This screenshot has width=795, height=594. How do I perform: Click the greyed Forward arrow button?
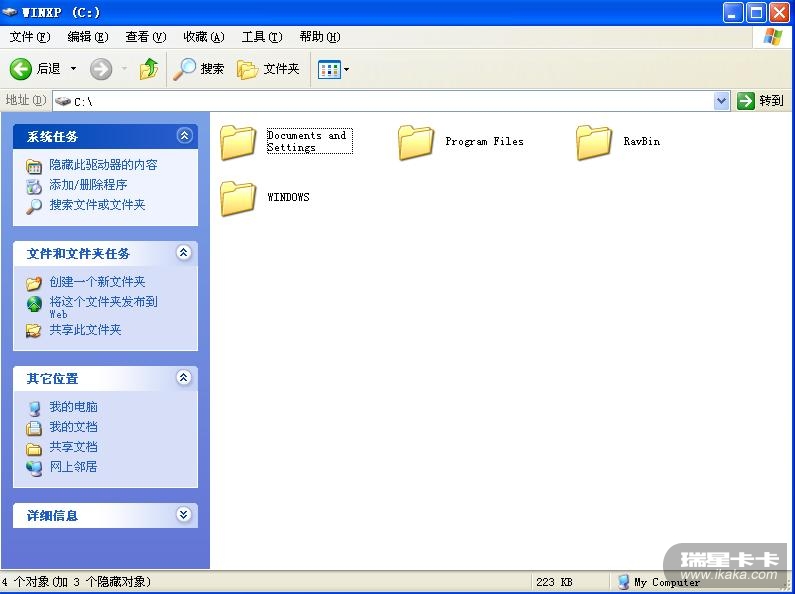(x=101, y=69)
